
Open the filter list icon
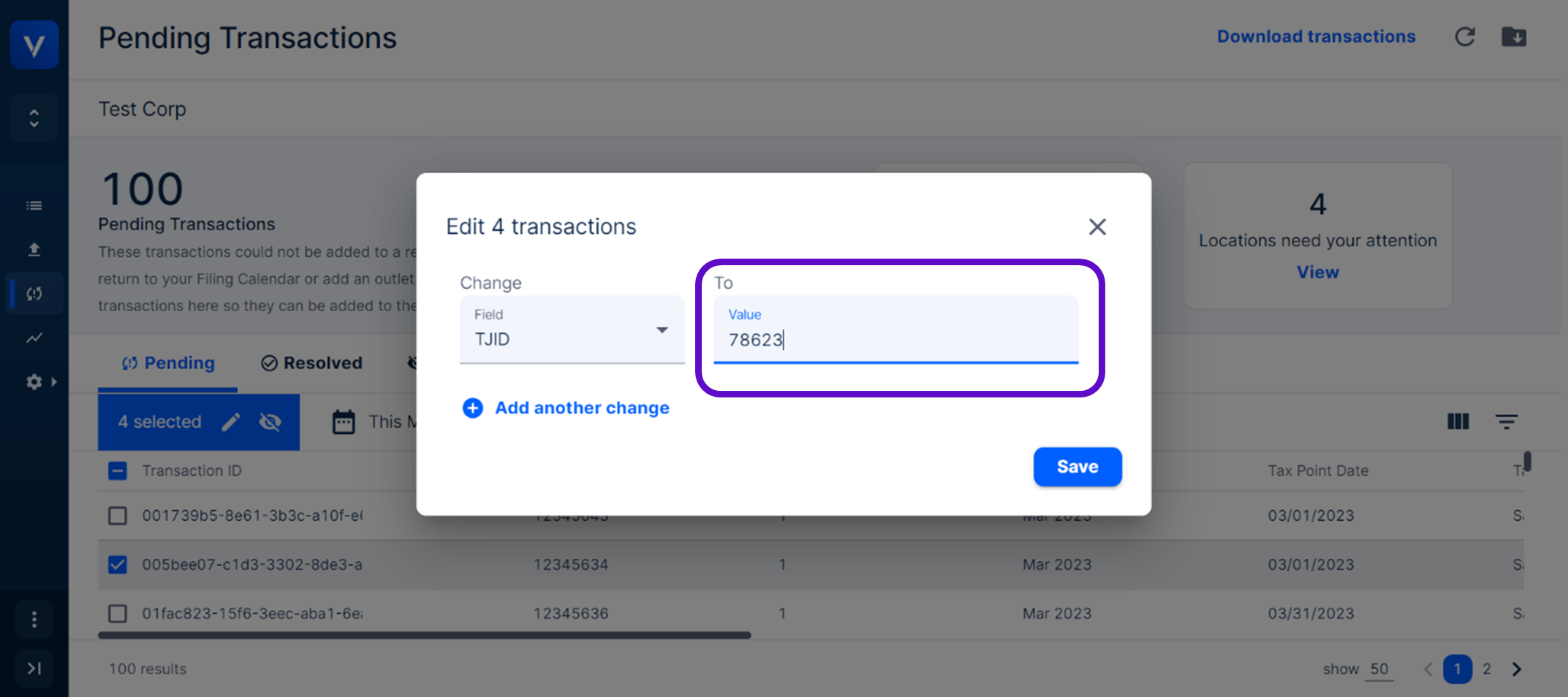pos(1506,422)
